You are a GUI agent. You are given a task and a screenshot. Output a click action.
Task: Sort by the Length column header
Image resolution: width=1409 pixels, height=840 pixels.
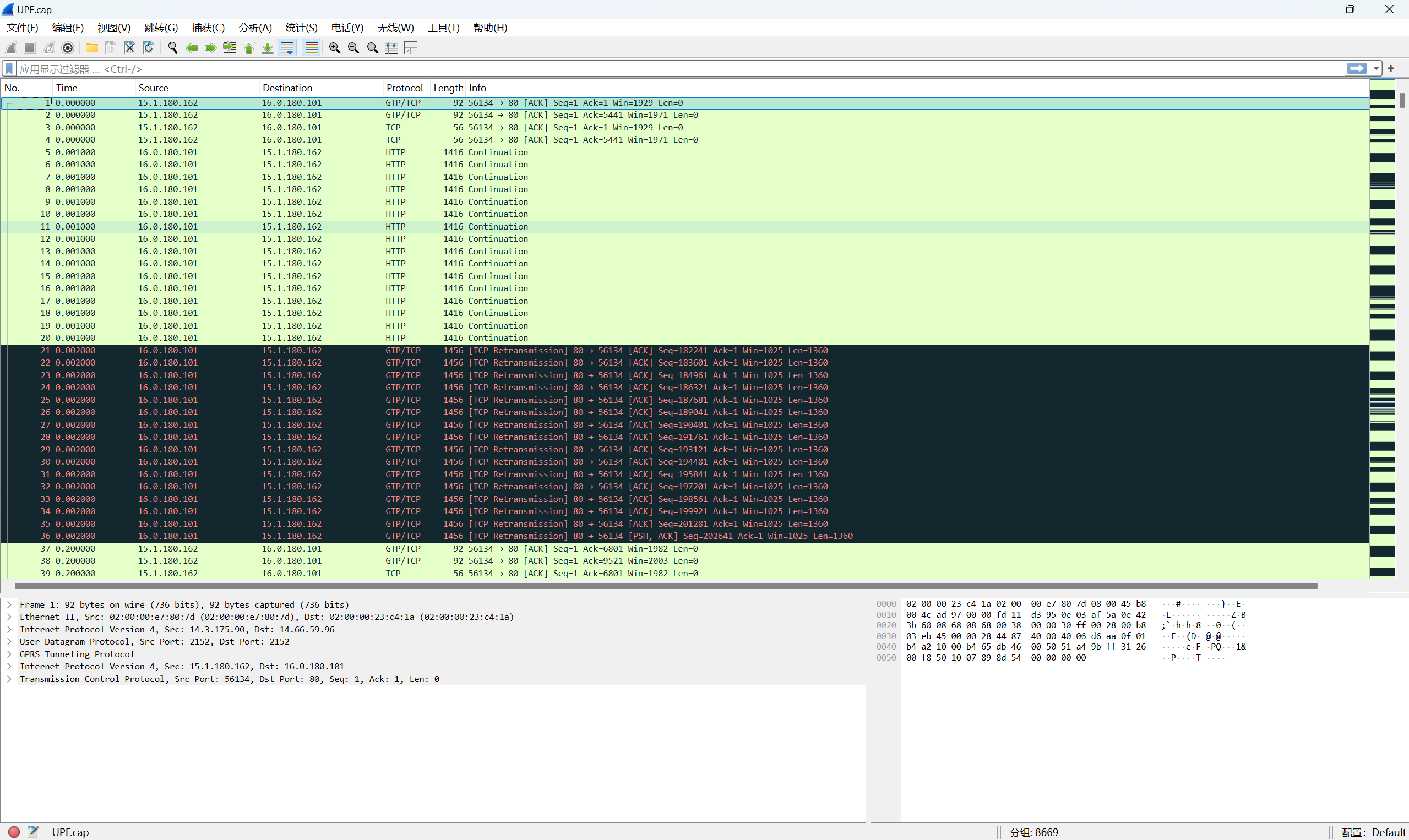448,88
